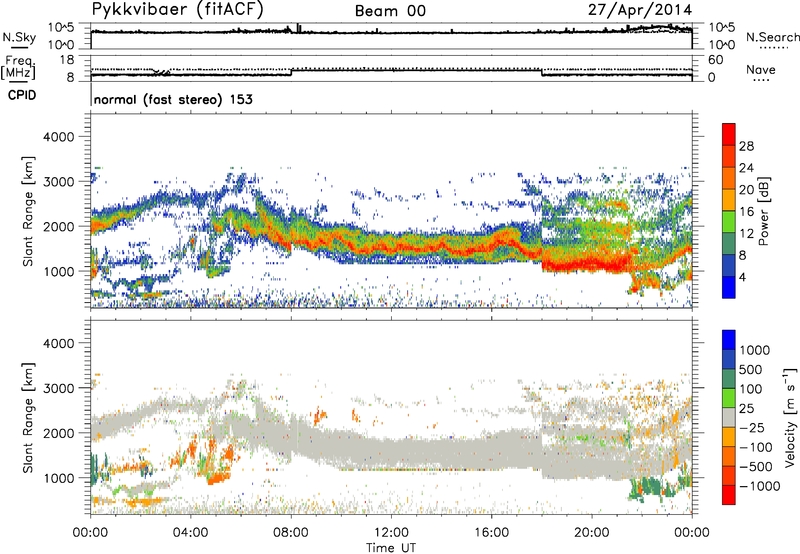Click the 'CPID' label
Viewport: 800px width, 554px height.
point(22,95)
